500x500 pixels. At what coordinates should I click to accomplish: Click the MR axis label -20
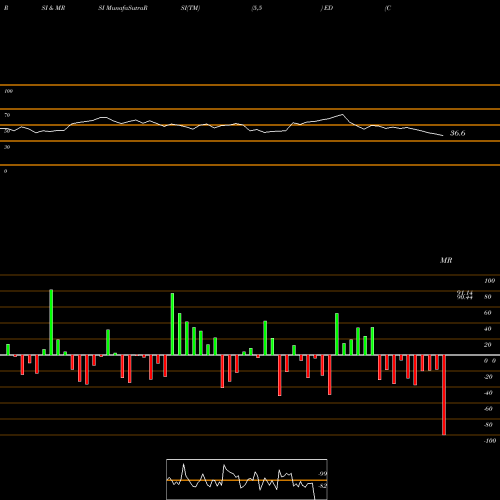pos(488,377)
